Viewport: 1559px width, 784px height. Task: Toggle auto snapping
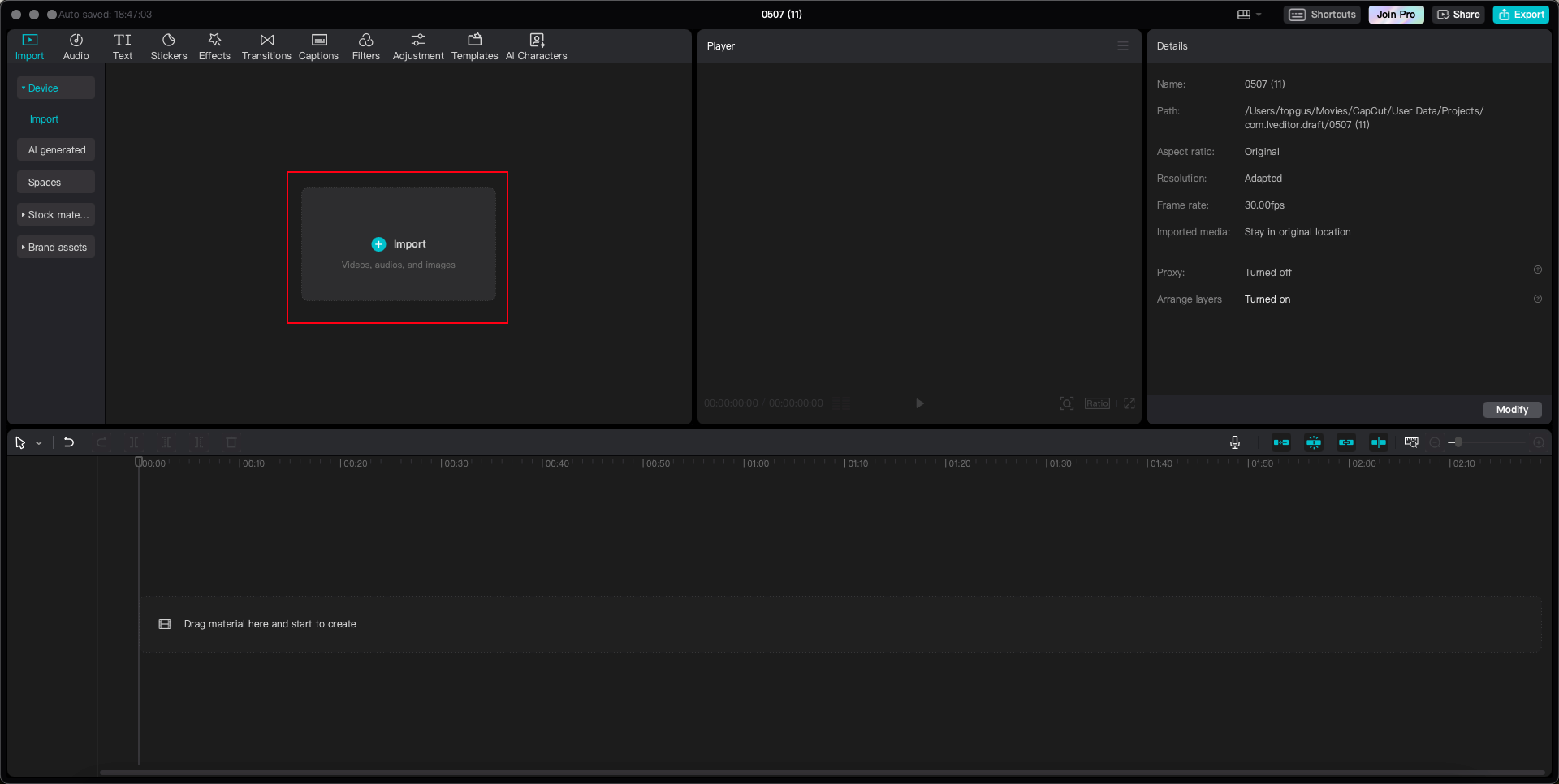[1314, 442]
